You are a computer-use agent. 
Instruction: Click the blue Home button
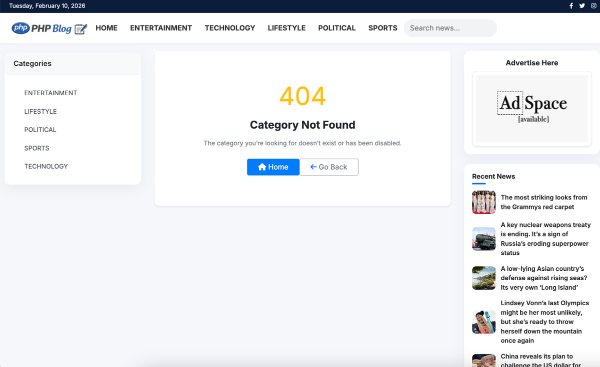click(x=273, y=167)
